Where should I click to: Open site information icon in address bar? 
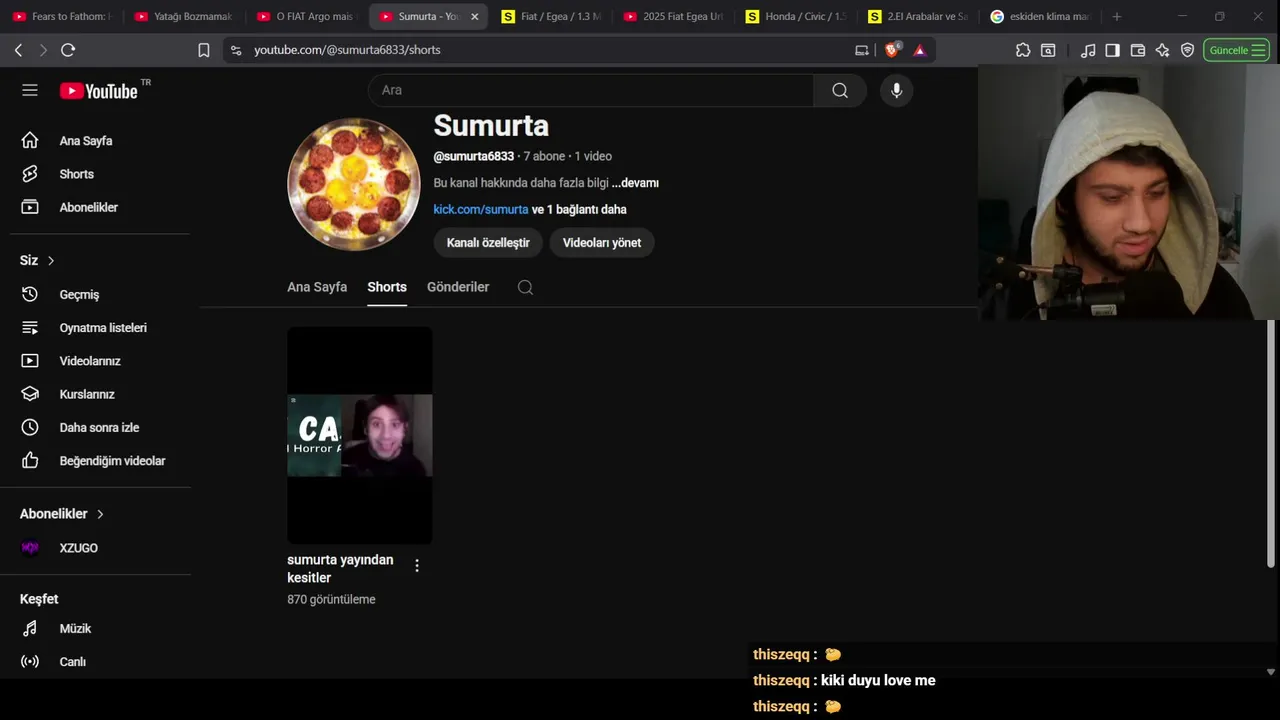[x=235, y=50]
